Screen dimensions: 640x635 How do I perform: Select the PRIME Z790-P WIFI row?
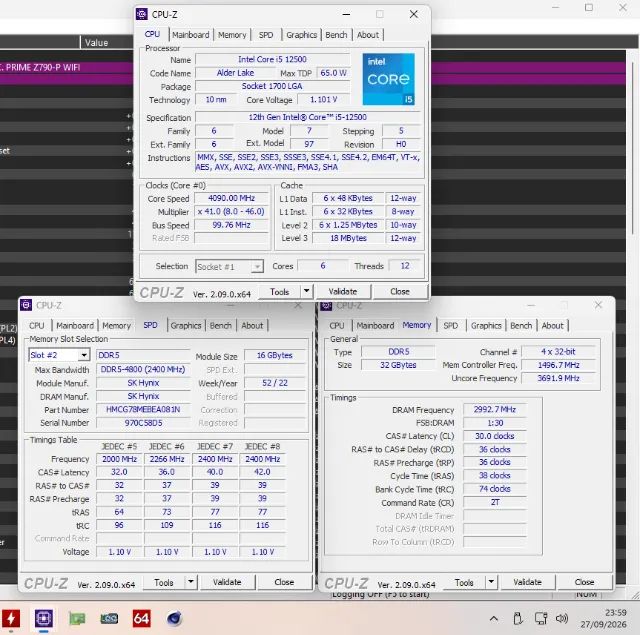(x=67, y=67)
